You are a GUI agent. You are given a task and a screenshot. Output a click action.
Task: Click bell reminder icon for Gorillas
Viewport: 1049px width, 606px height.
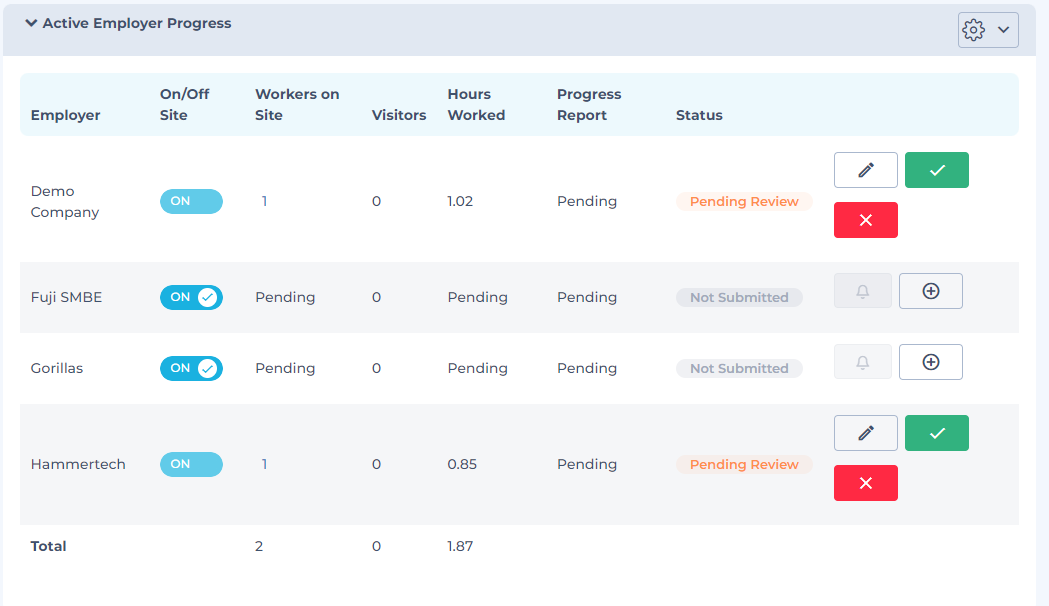(x=862, y=362)
